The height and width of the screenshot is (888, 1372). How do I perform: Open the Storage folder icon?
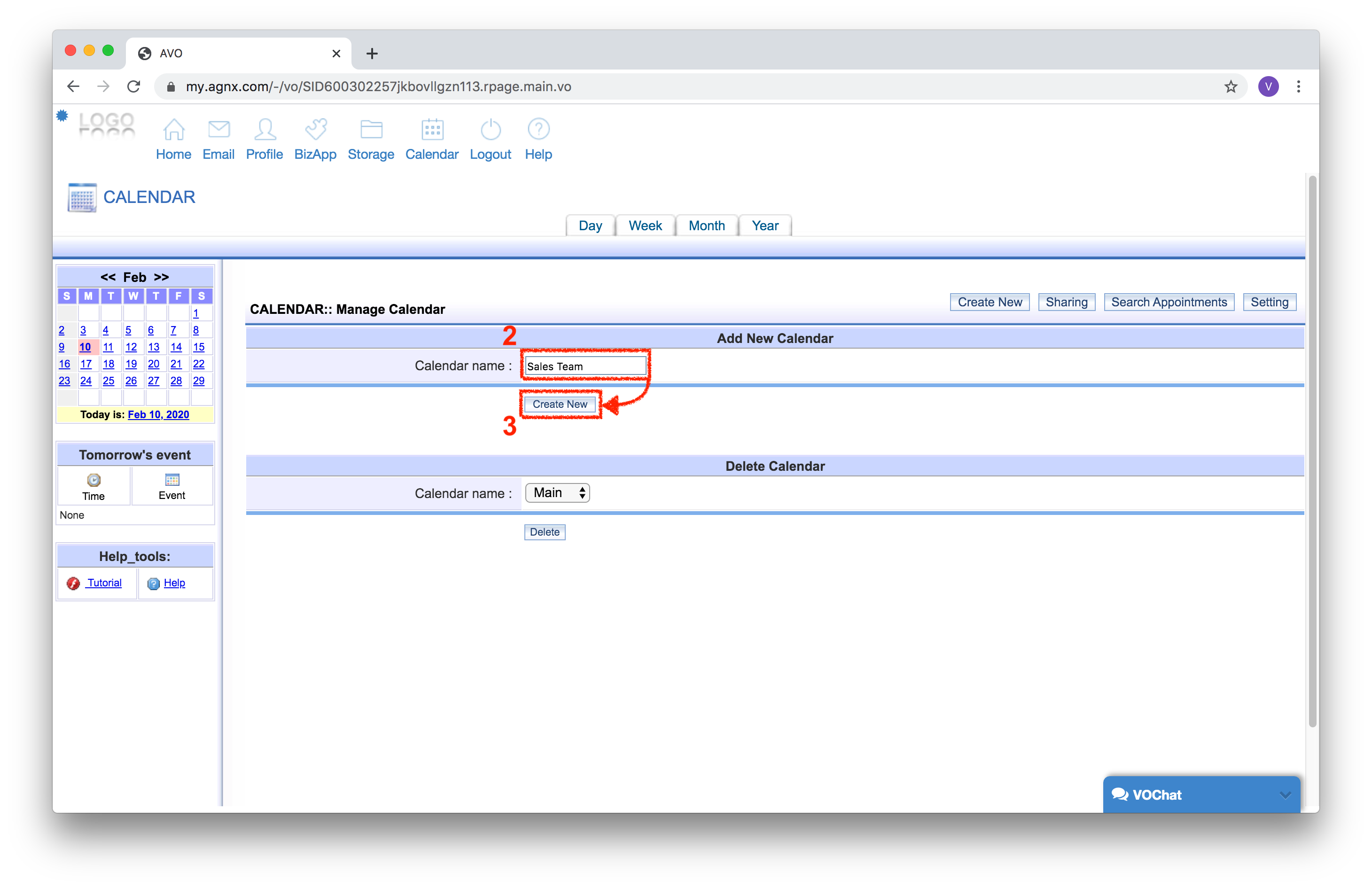[x=371, y=130]
